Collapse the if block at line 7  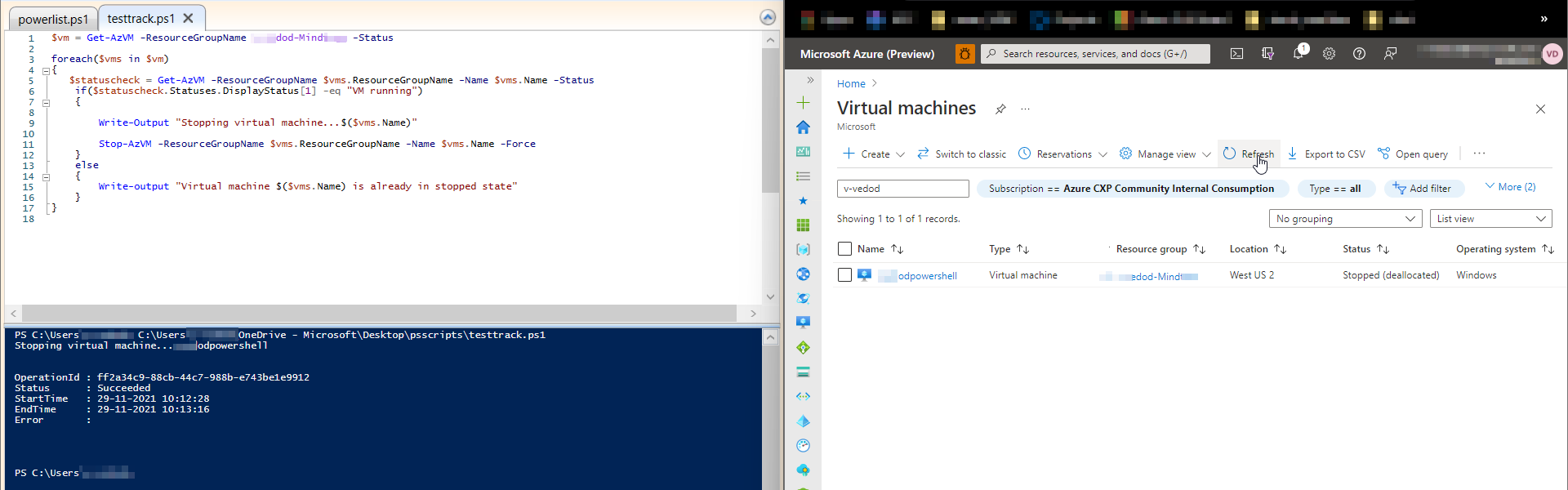point(46,103)
